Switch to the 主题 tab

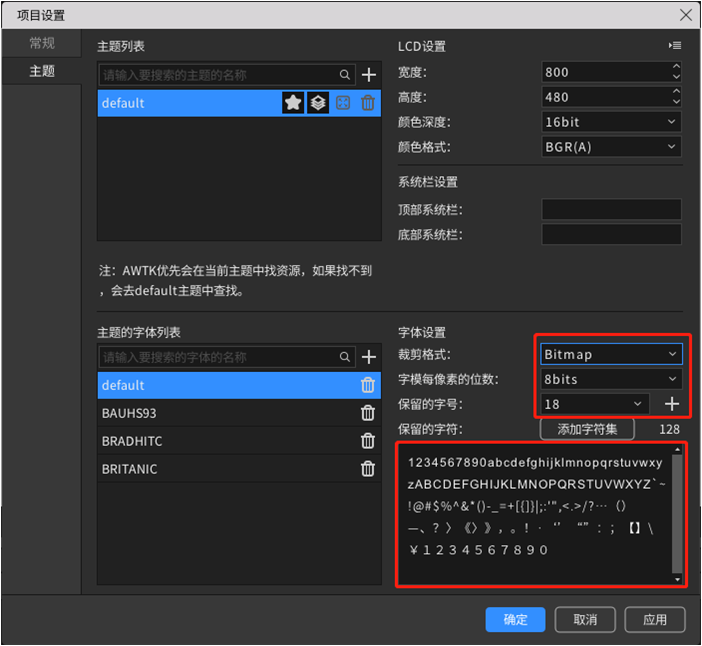tap(42, 71)
